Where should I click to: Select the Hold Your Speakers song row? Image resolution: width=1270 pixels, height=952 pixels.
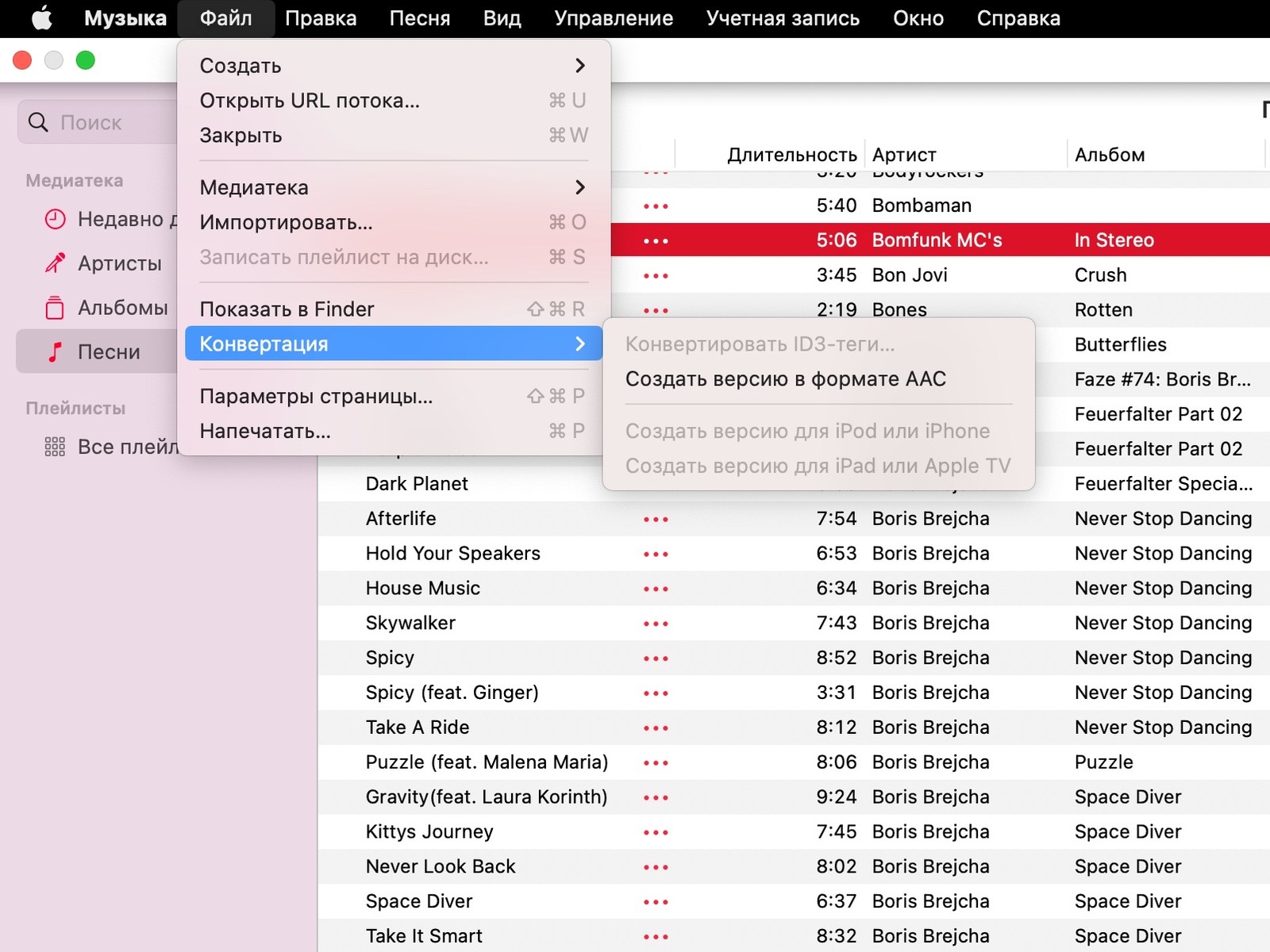(452, 554)
